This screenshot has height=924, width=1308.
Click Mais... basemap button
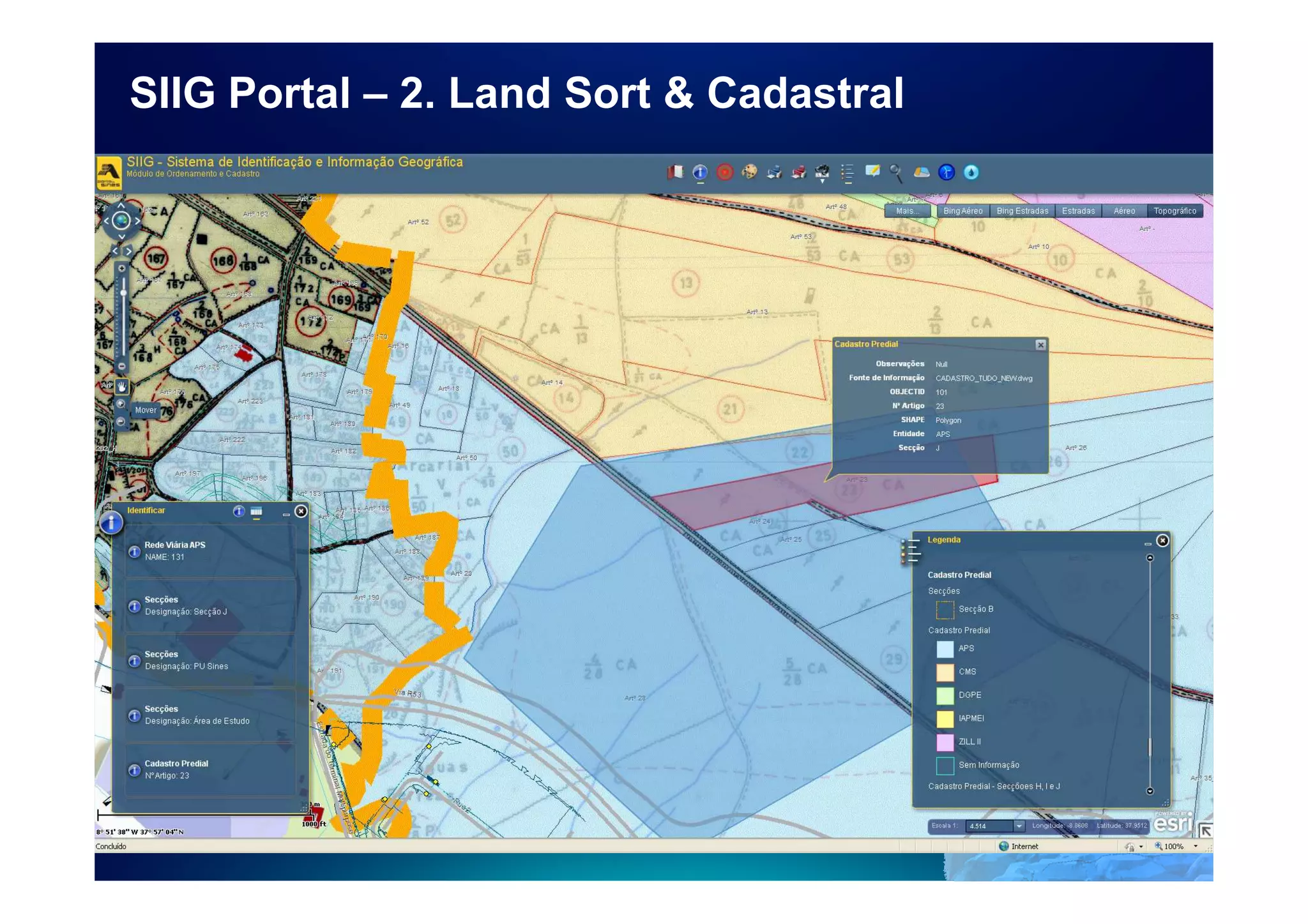pos(908,211)
